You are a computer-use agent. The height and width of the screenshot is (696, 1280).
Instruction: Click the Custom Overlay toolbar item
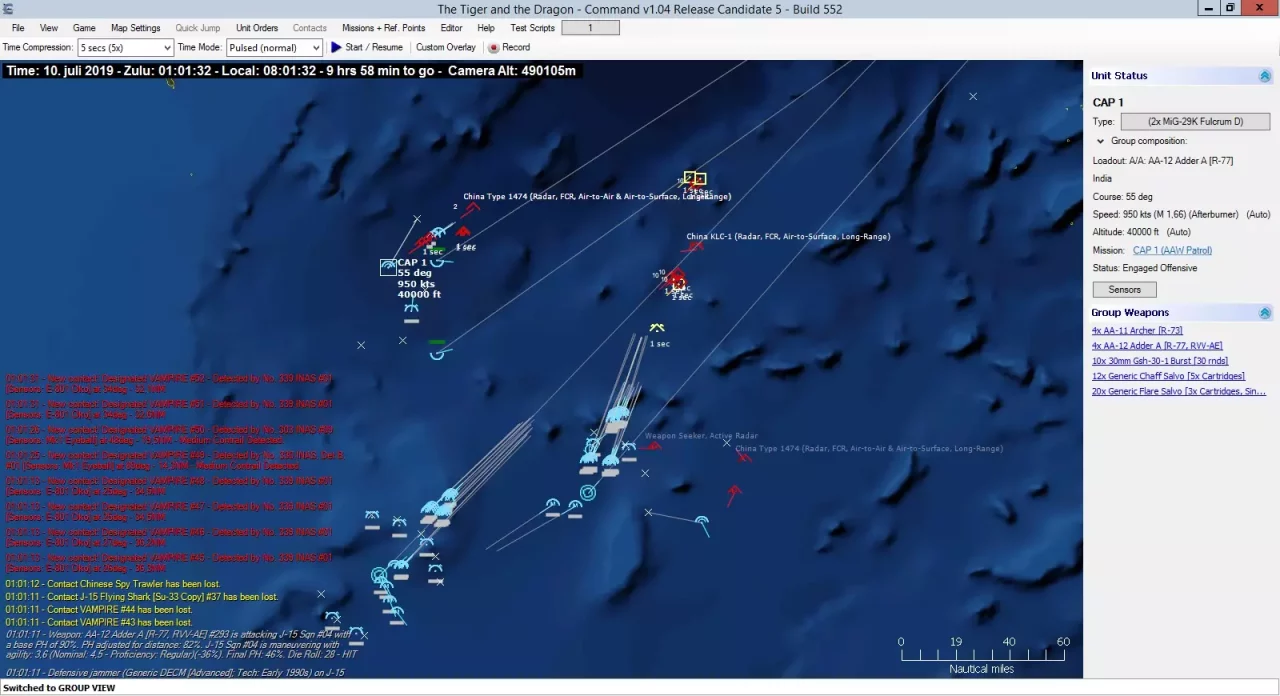pos(446,47)
